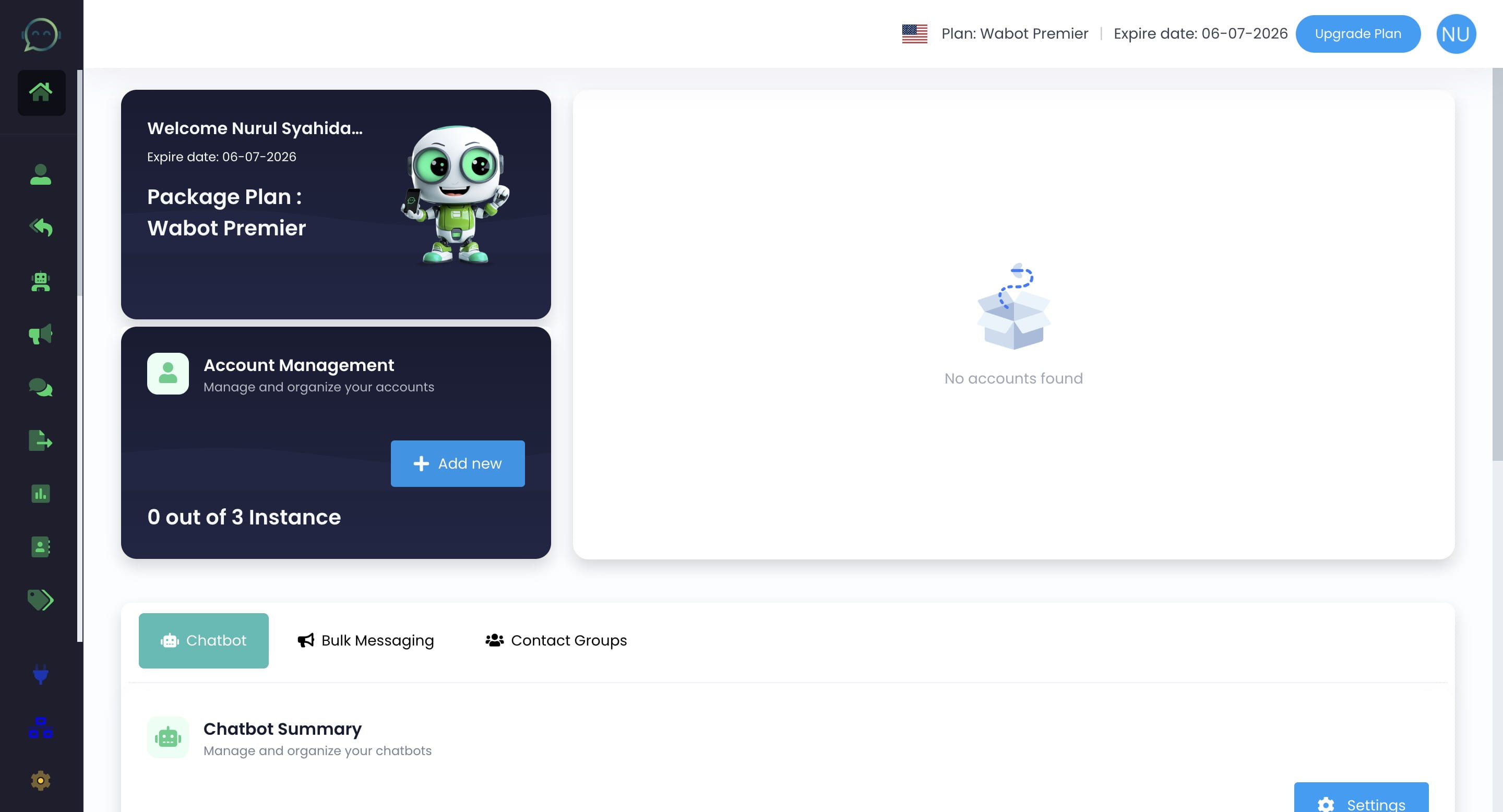
Task: Open chatbot Settings button
Action: [1361, 797]
